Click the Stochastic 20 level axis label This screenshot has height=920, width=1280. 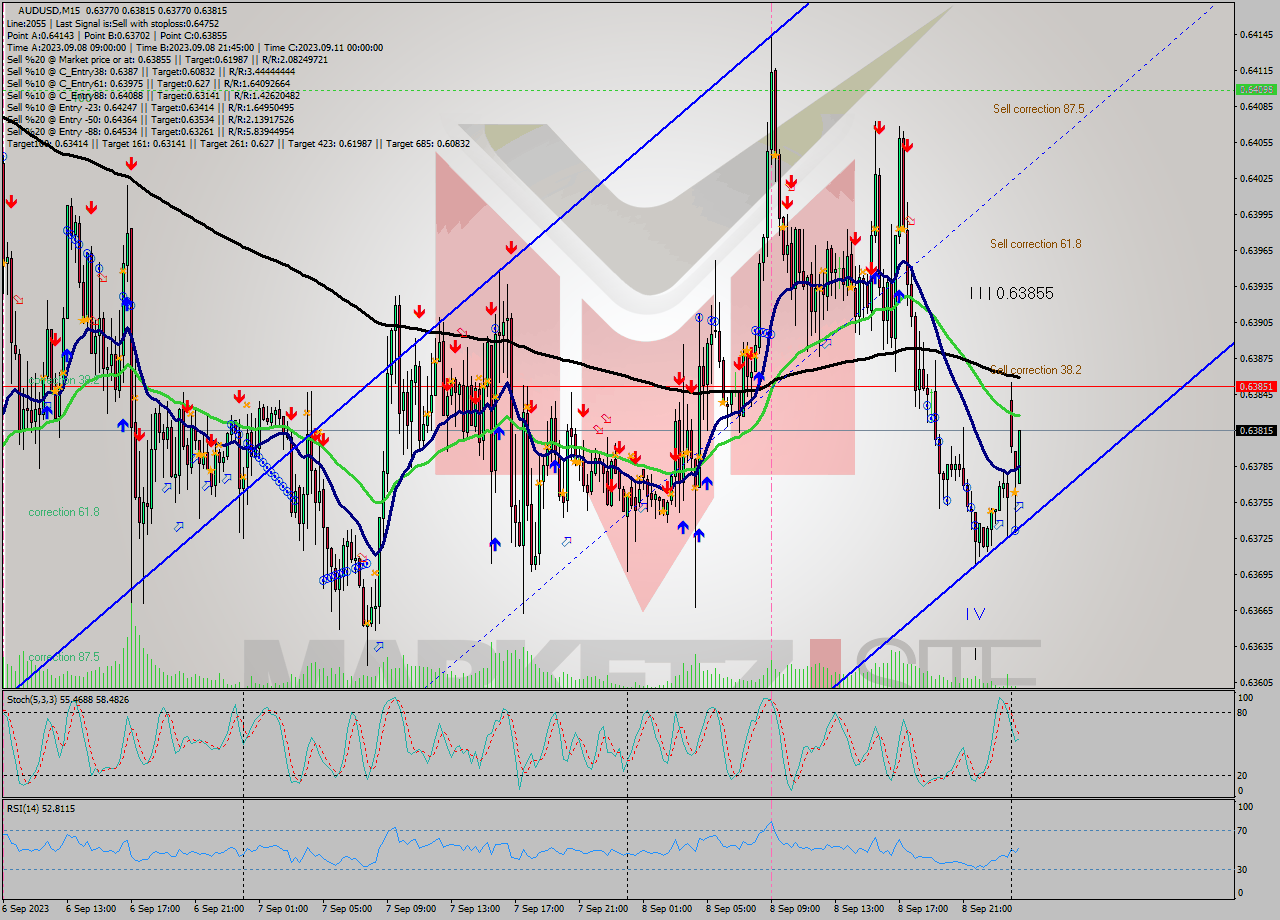[1243, 775]
